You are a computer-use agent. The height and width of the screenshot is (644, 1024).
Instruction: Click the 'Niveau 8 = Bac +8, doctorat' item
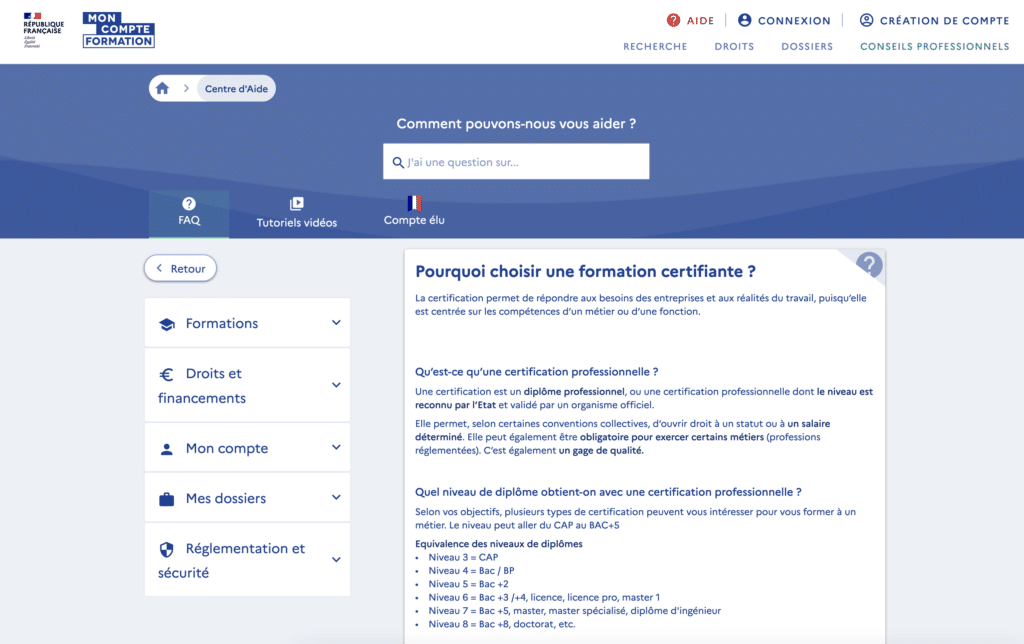tap(502, 624)
